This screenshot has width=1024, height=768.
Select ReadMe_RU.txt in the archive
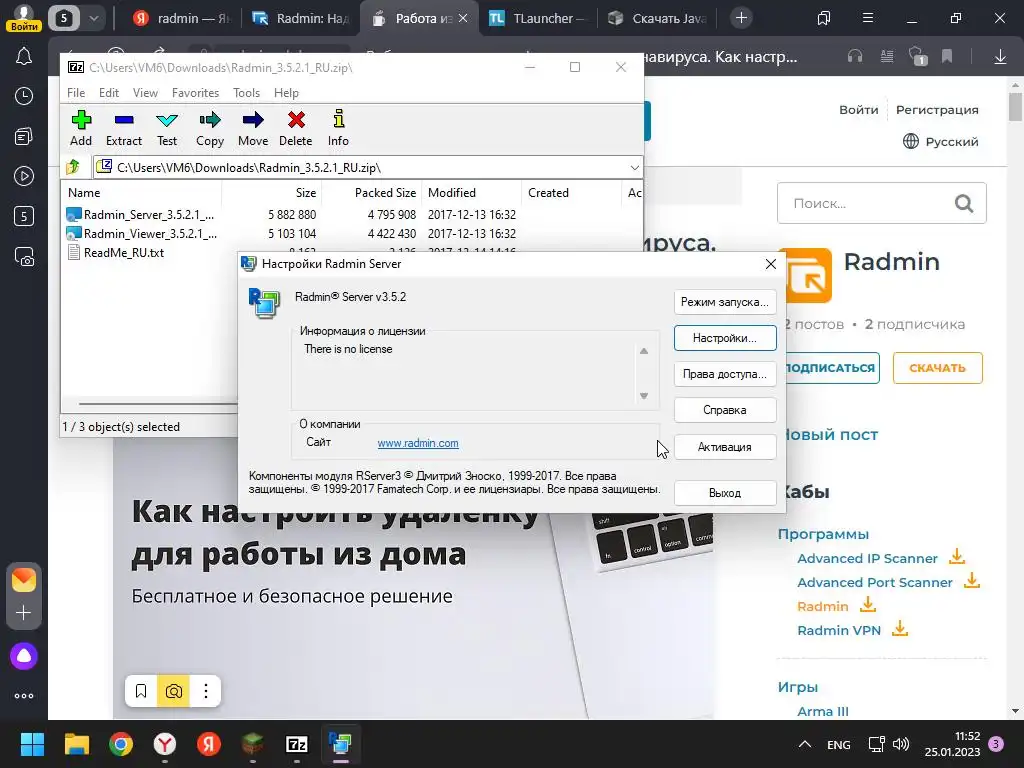(x=123, y=253)
